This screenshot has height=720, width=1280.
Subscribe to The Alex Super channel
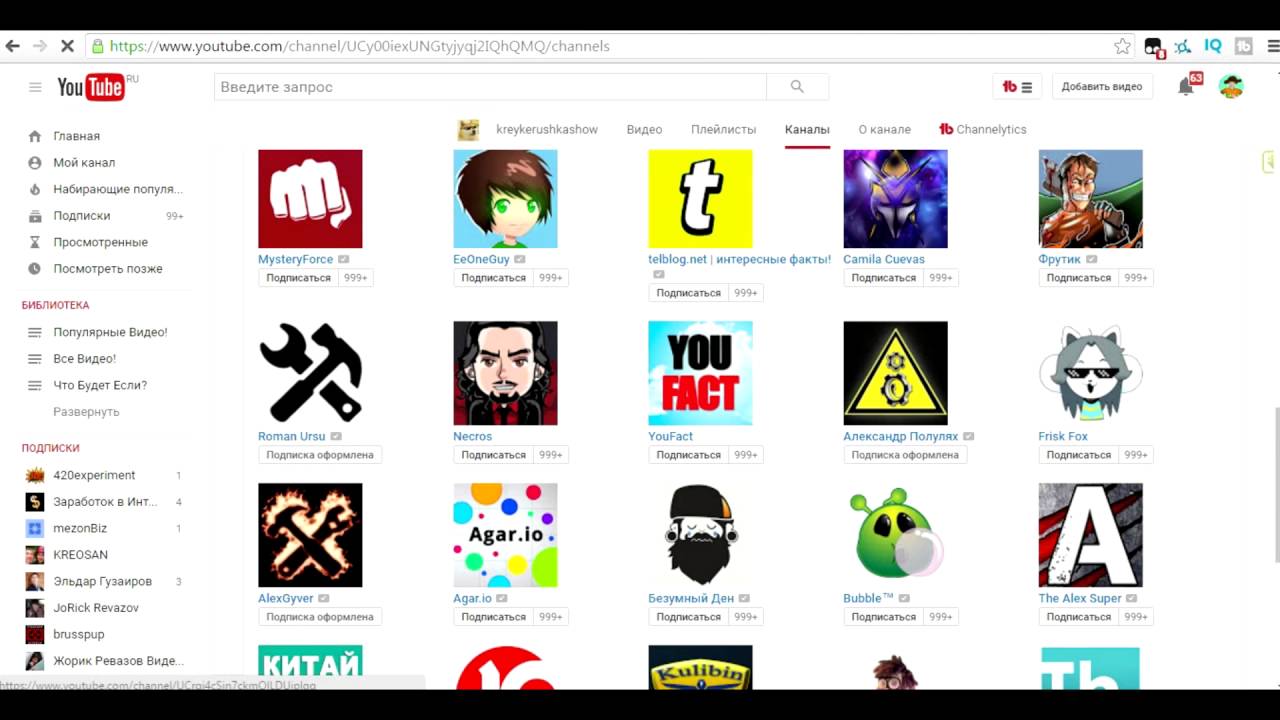point(1078,617)
